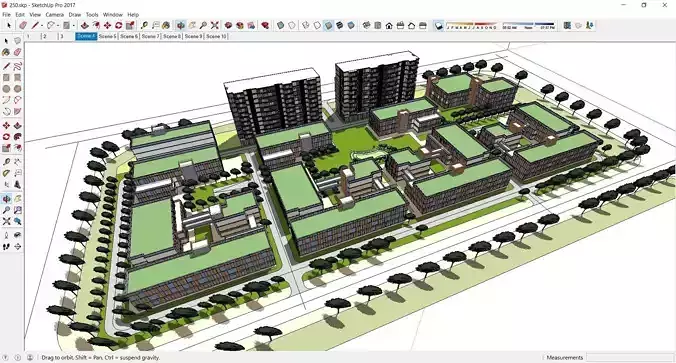This screenshot has height=363, width=676.
Task: Open the red ruby Extension Manager icon
Action: click(265, 25)
